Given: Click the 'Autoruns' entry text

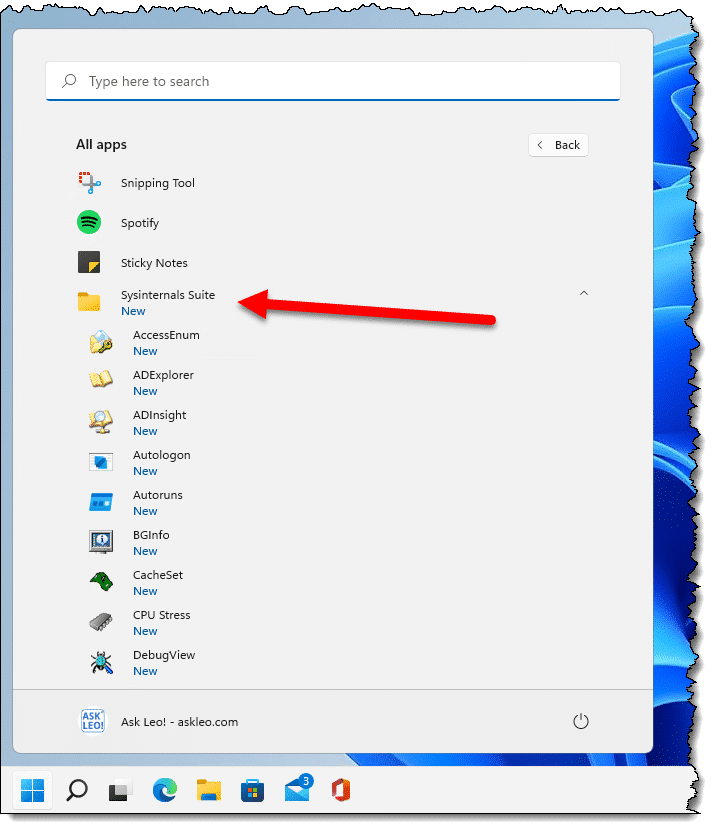Looking at the screenshot, I should point(158,495).
